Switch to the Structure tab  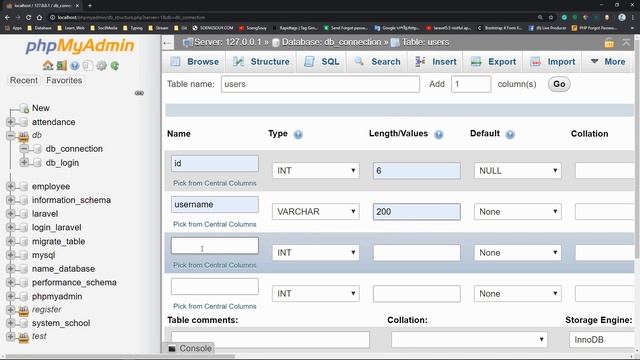click(x=261, y=62)
